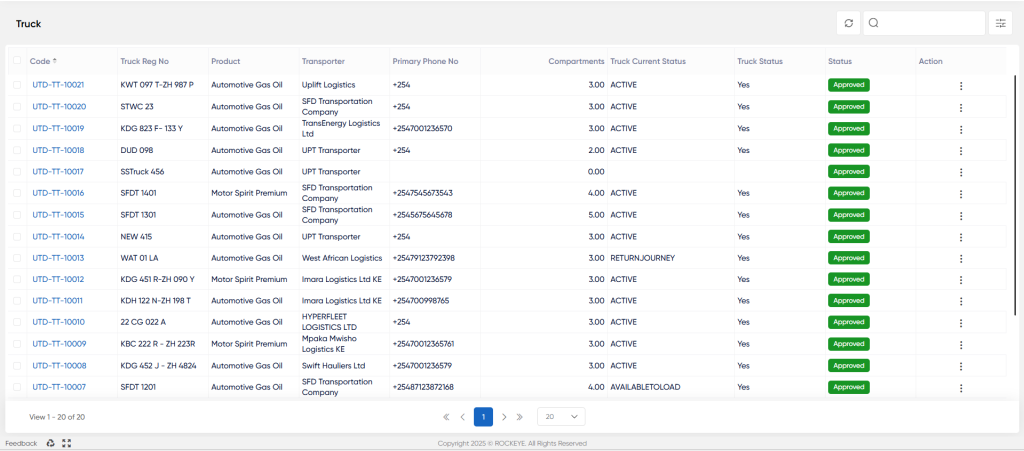Image resolution: width=1024 pixels, height=451 pixels.
Task: Click the Transporter column header
Action: click(323, 61)
